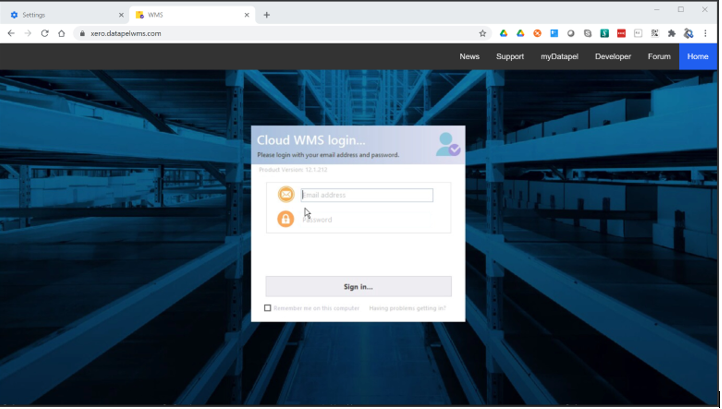The image size is (722, 409).
Task: Click the gray sphere extension icon
Action: point(571,33)
